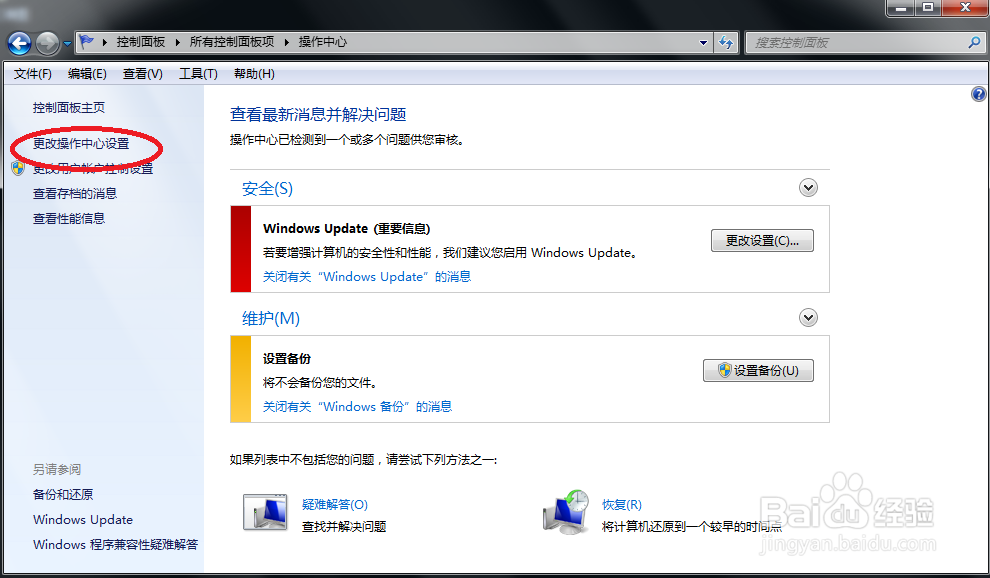
Task: Open Windows Update sidebar link
Action: [x=83, y=520]
